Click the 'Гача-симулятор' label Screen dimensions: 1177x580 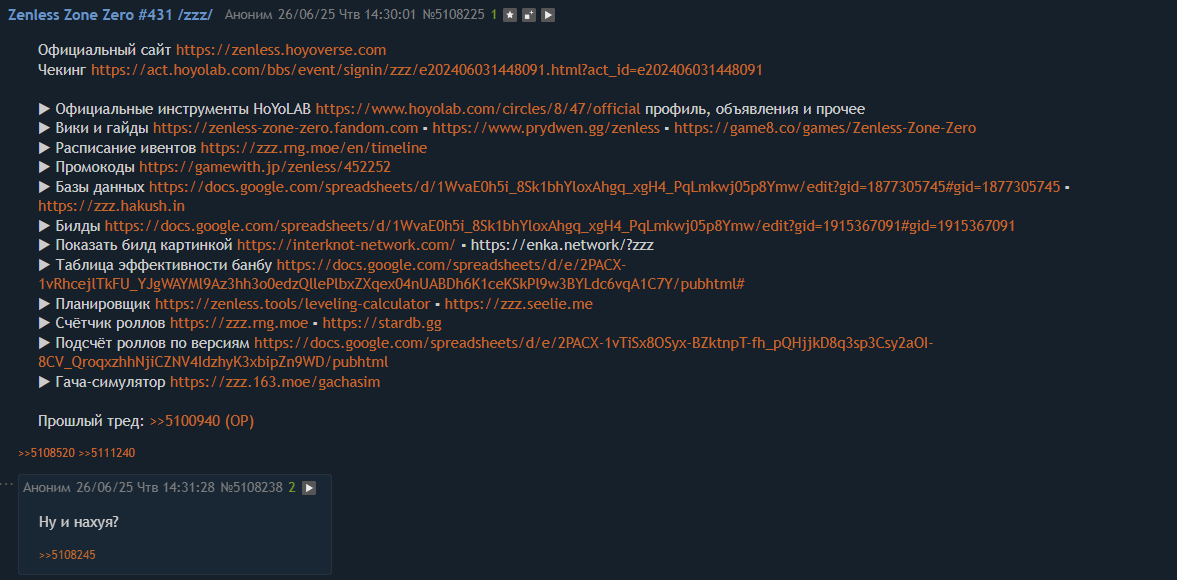(110, 382)
